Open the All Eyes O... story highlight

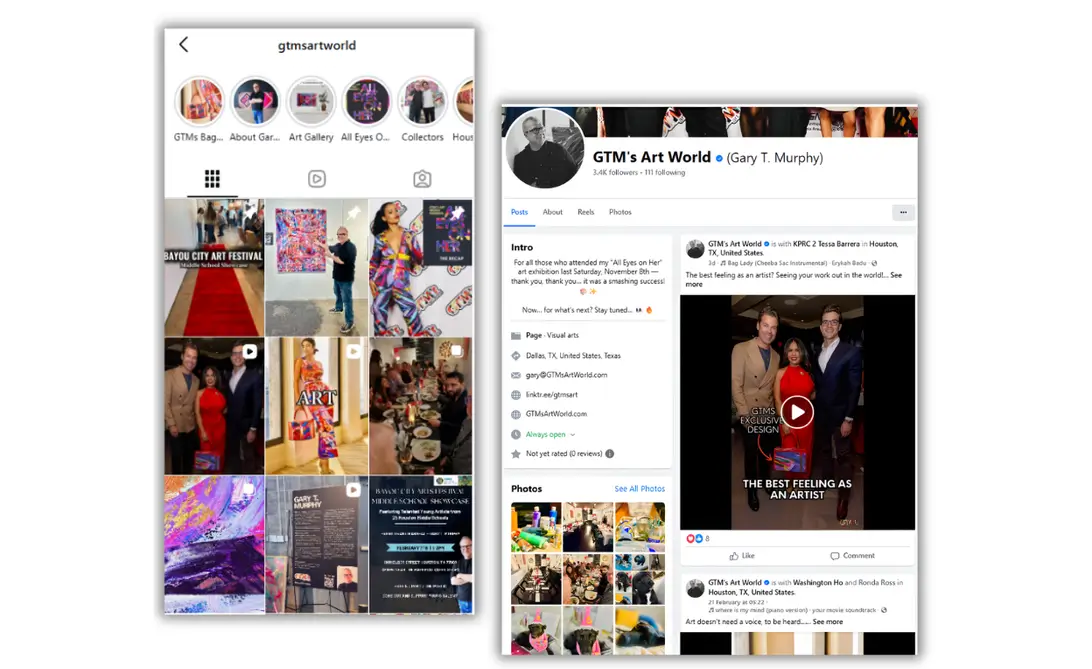(366, 102)
